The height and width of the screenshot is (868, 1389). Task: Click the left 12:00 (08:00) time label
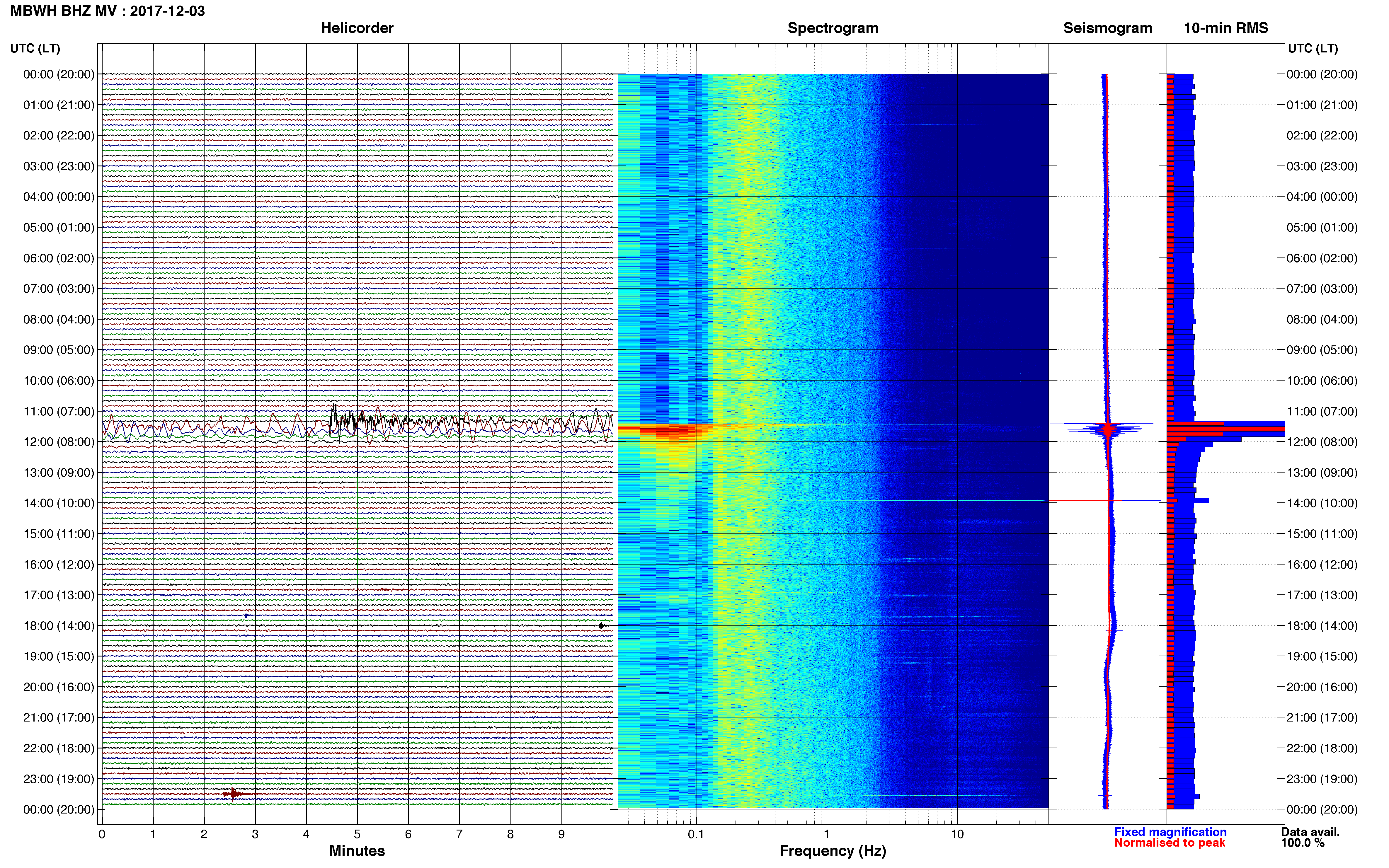(59, 442)
